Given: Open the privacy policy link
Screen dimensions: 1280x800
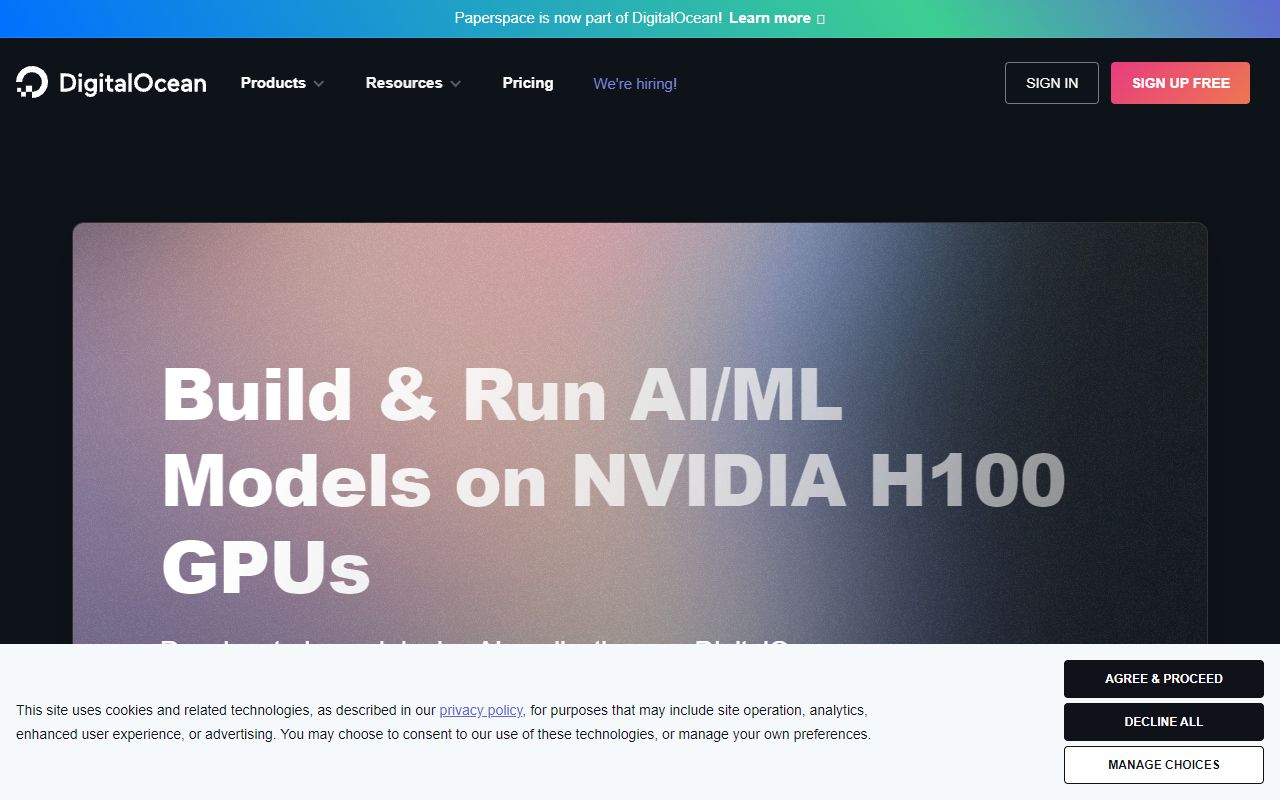Looking at the screenshot, I should (x=481, y=710).
